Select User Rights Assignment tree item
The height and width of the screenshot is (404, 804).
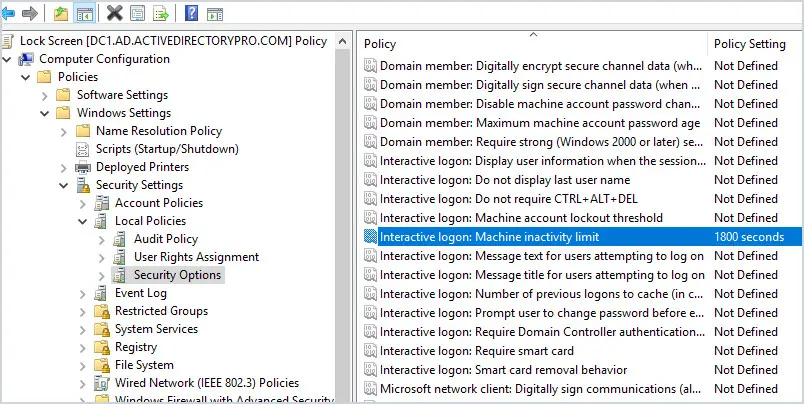coord(196,257)
